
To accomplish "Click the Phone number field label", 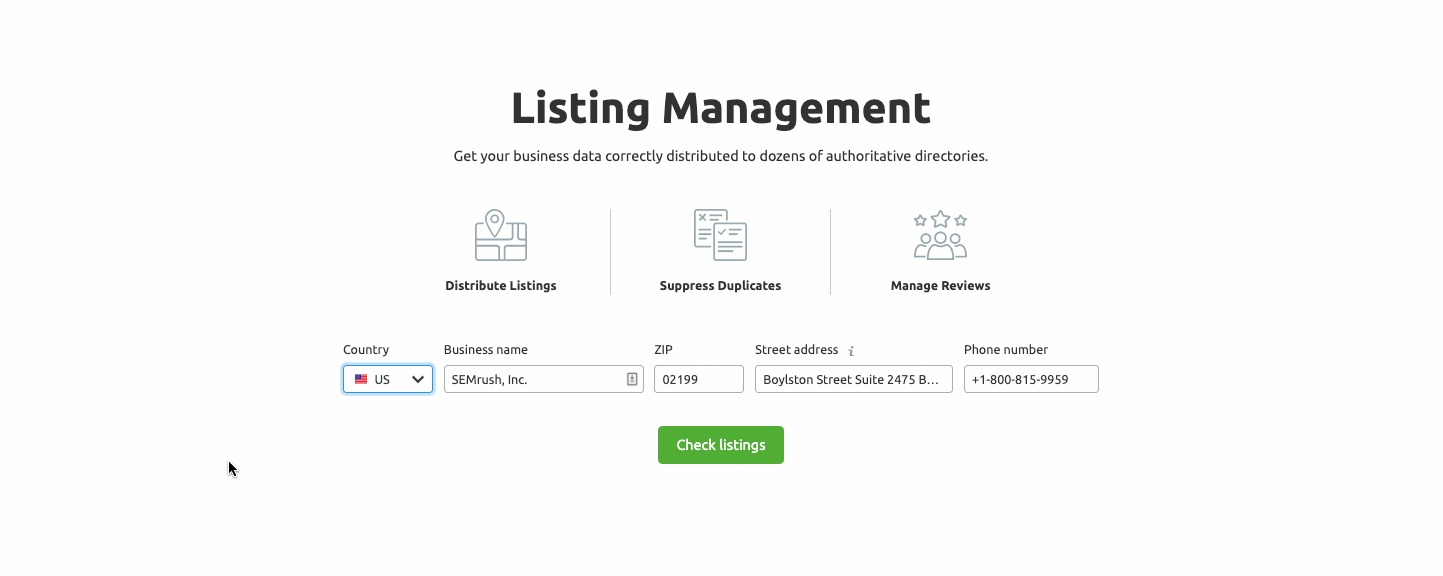I will (1005, 350).
